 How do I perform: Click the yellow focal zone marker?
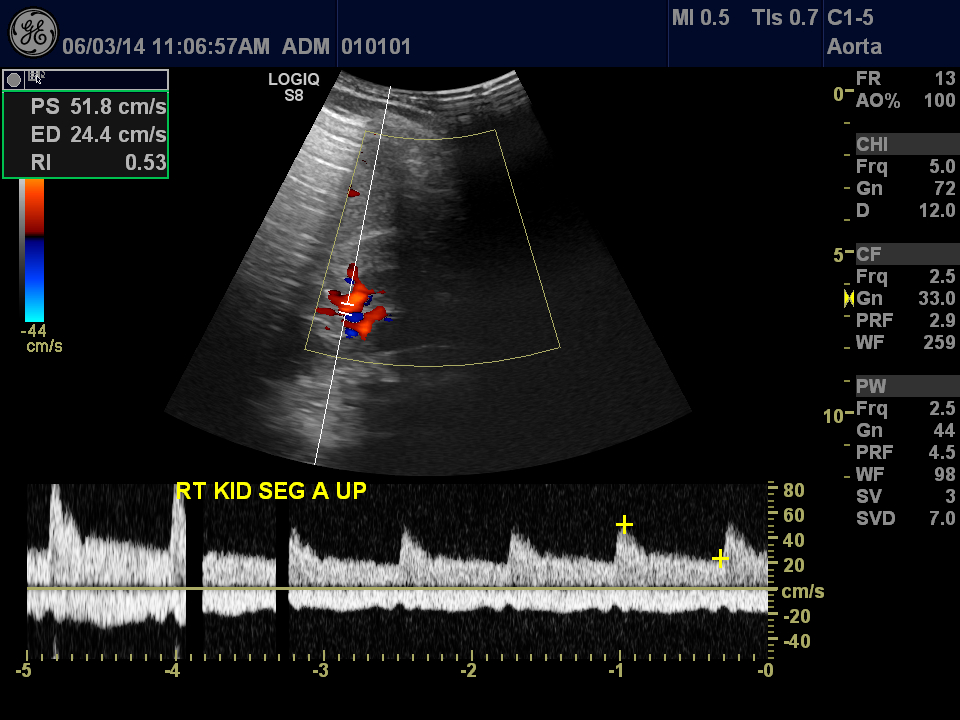coord(848,298)
